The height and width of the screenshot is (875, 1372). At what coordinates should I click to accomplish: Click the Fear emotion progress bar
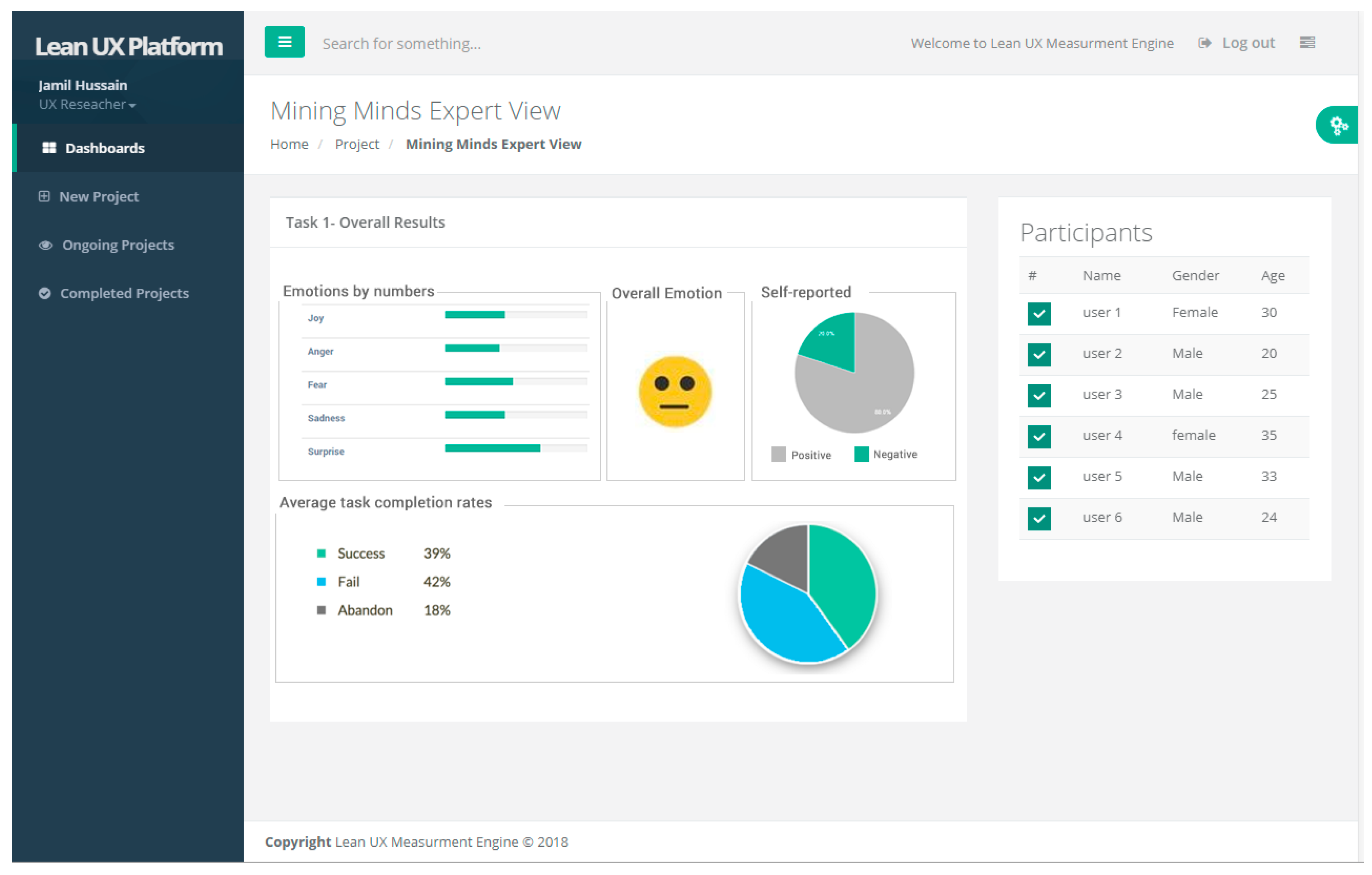pyautogui.click(x=516, y=382)
